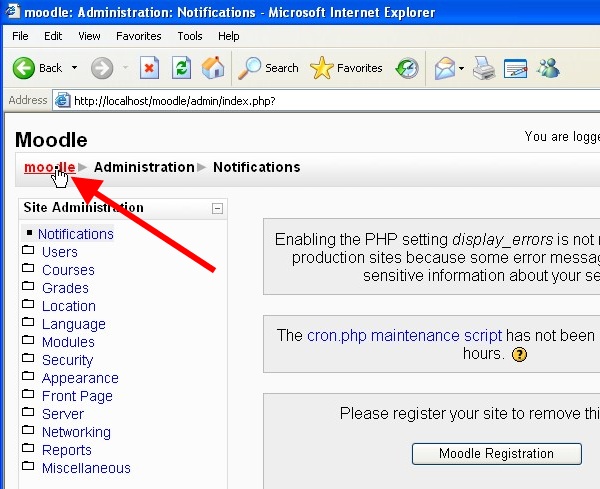Click the Print icon
Viewport: 600px width, 489px height.
click(484, 68)
